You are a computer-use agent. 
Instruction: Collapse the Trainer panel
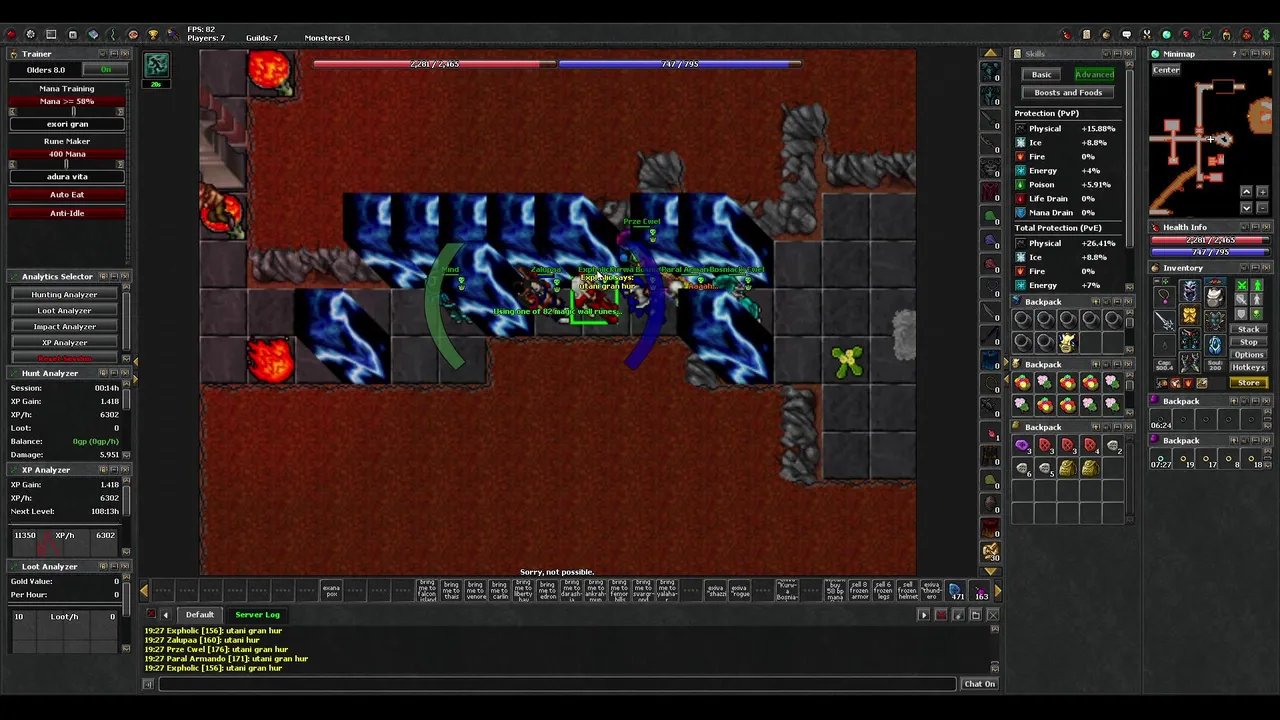[x=114, y=54]
